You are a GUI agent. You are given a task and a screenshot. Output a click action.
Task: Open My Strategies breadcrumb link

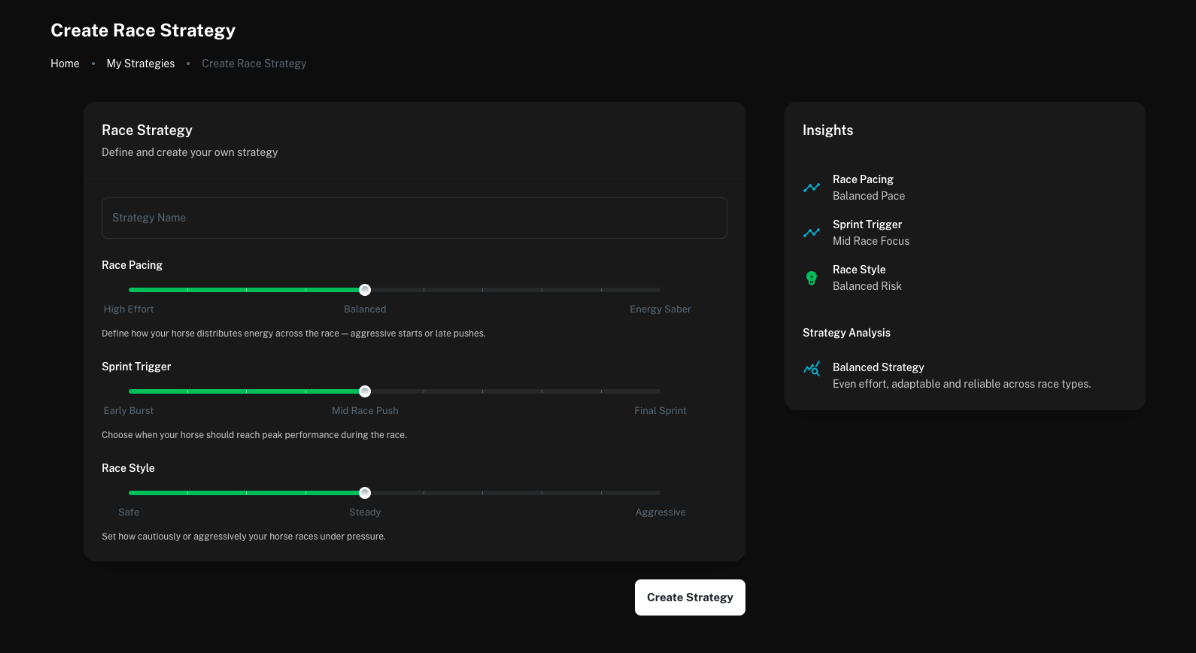141,64
